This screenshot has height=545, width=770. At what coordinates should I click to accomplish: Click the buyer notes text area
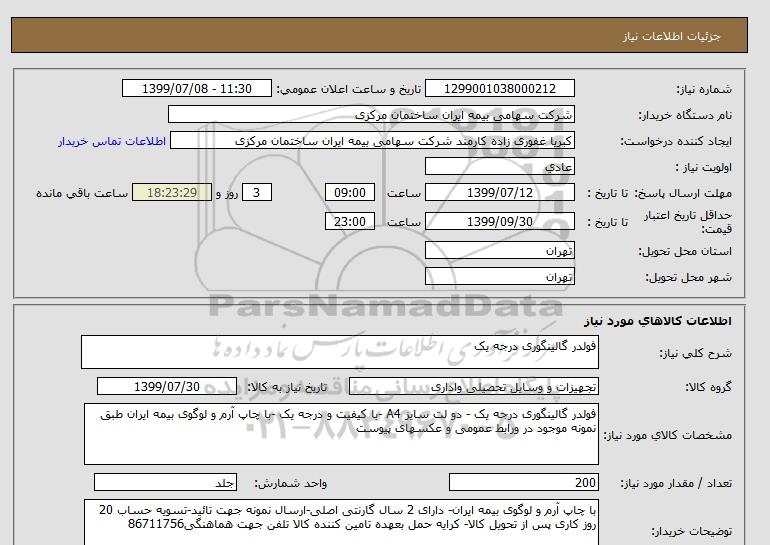tap(341, 522)
